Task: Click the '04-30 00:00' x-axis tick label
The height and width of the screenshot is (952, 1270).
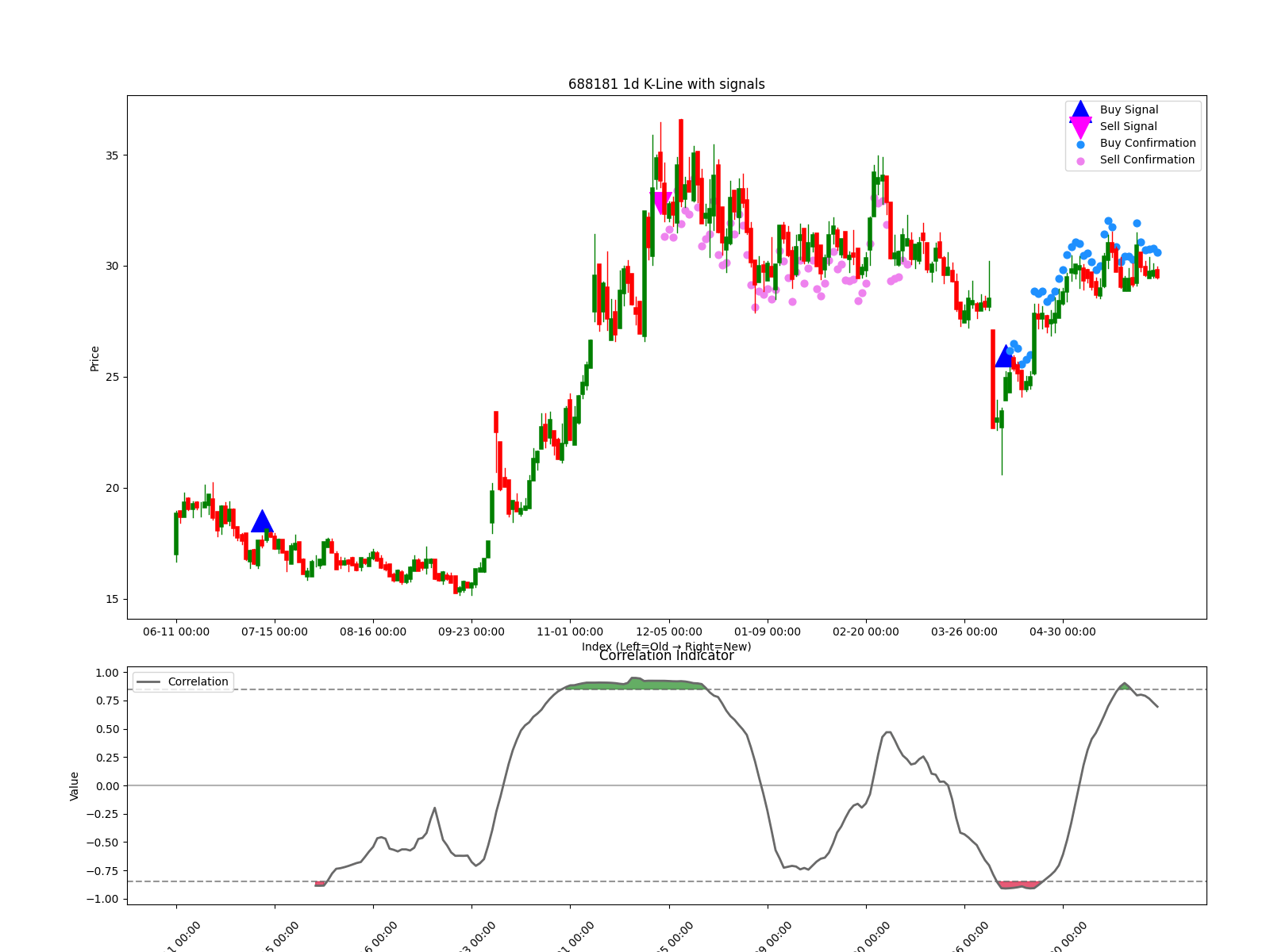Action: (x=1063, y=632)
